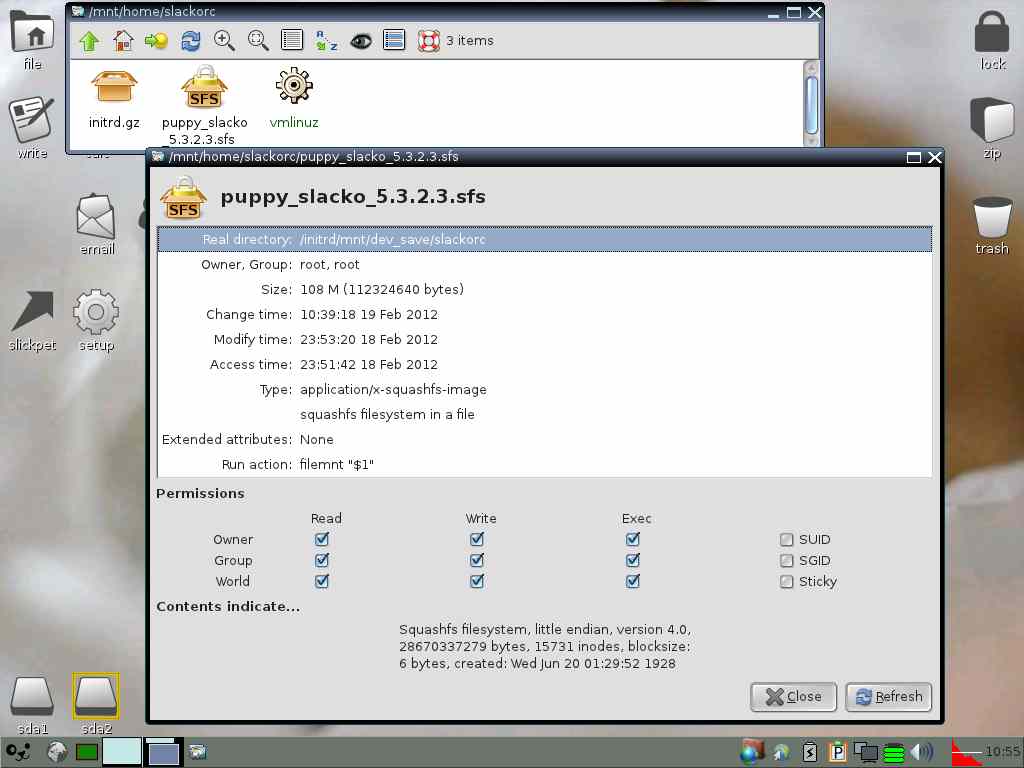Switch to the second virtual desktop in pager
The height and width of the screenshot is (768, 1024).
[x=163, y=752]
